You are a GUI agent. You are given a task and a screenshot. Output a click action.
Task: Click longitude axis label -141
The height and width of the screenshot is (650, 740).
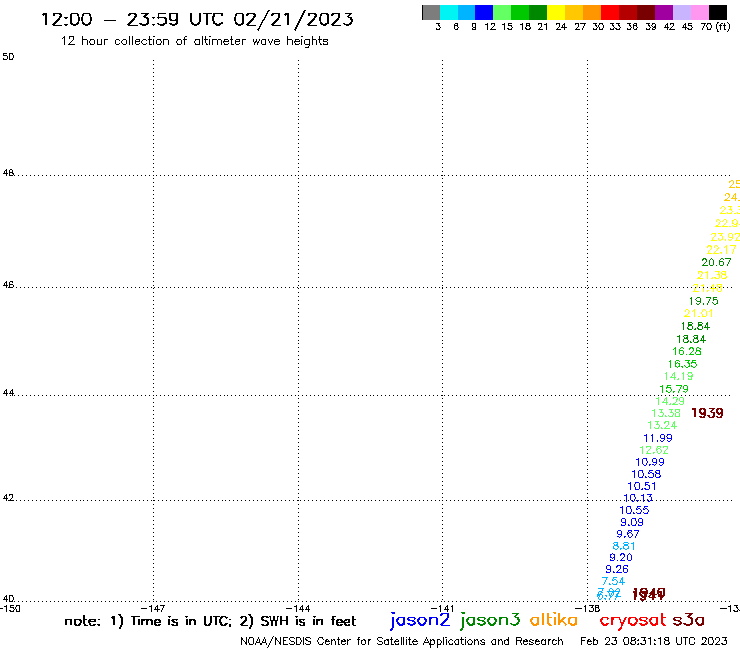click(x=442, y=608)
